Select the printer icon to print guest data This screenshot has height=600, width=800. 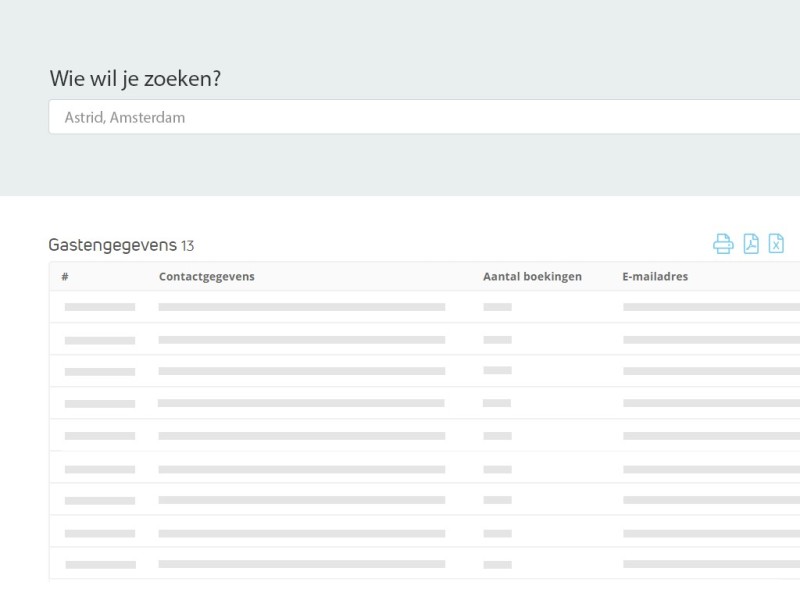tap(723, 242)
